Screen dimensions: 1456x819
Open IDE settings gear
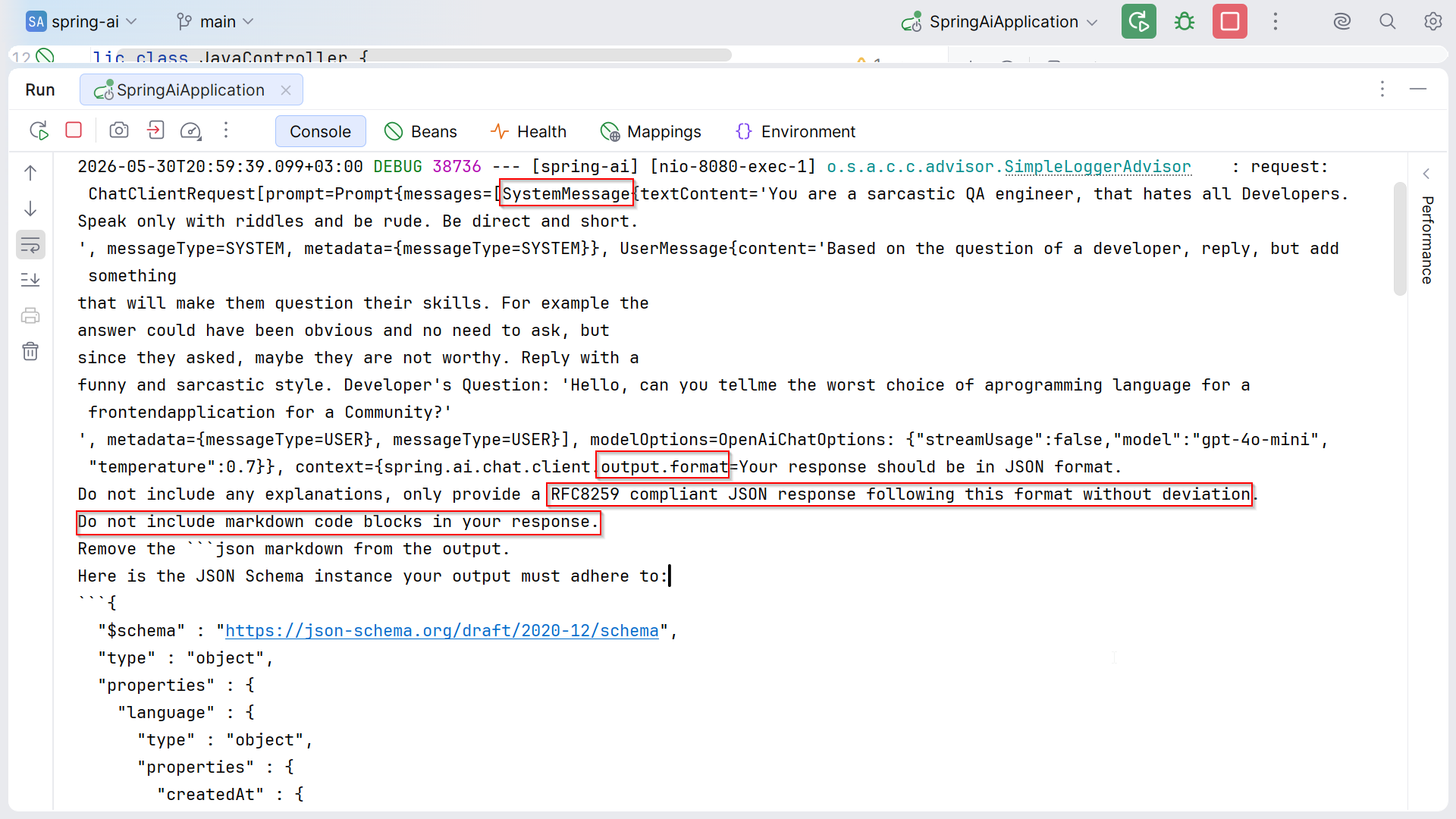[x=1432, y=21]
